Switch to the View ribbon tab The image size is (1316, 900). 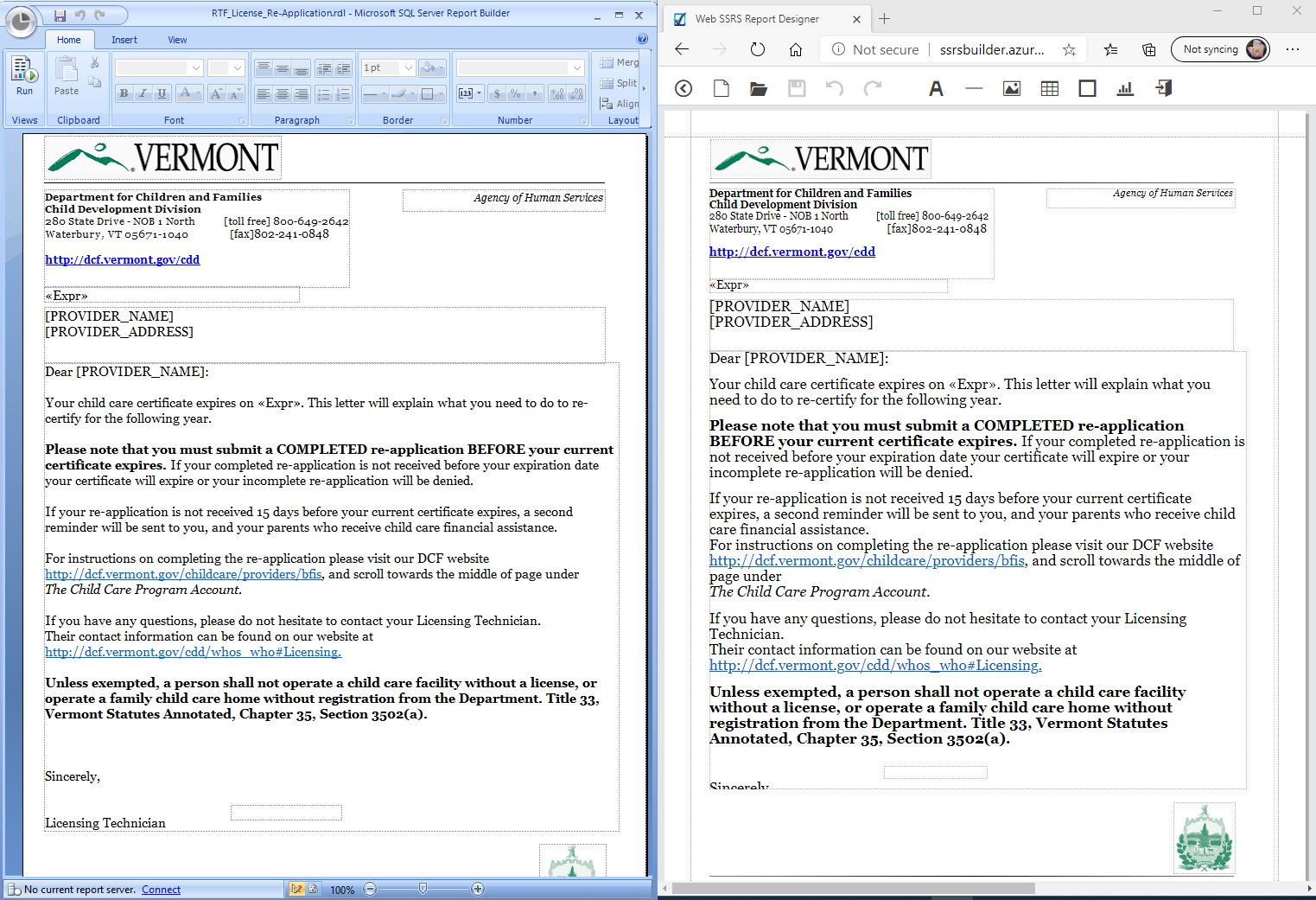click(x=177, y=40)
